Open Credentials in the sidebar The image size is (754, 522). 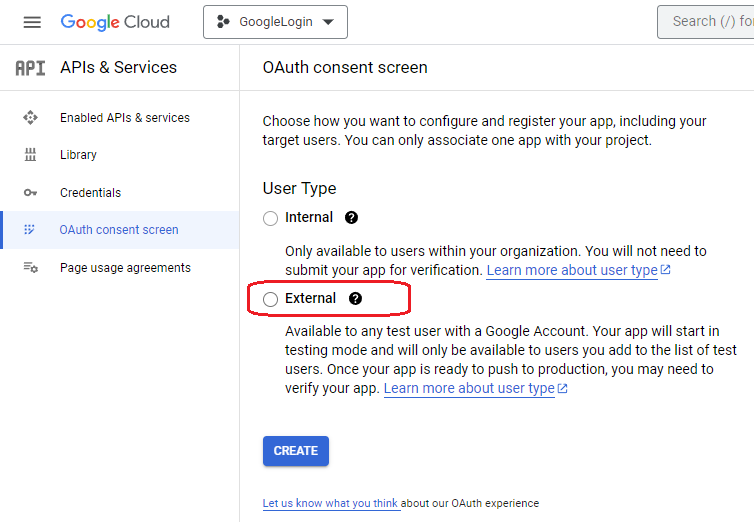pos(90,193)
